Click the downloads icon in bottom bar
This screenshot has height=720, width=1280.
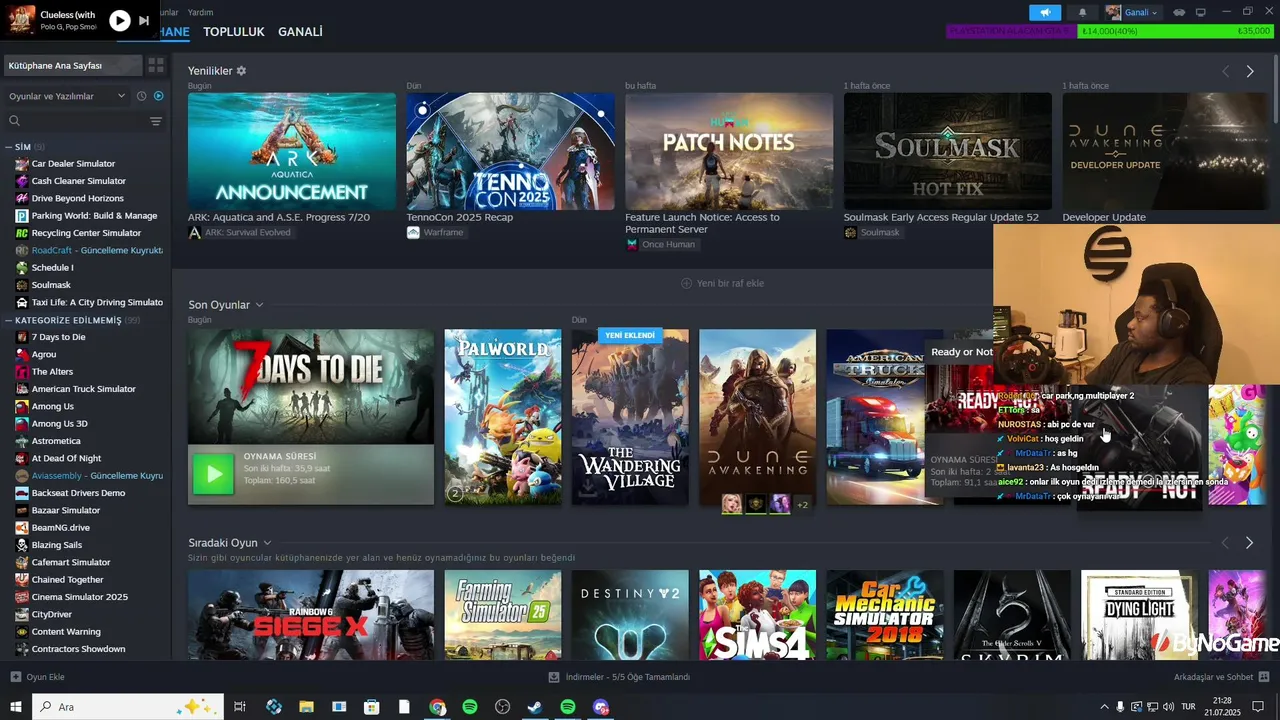(554, 677)
